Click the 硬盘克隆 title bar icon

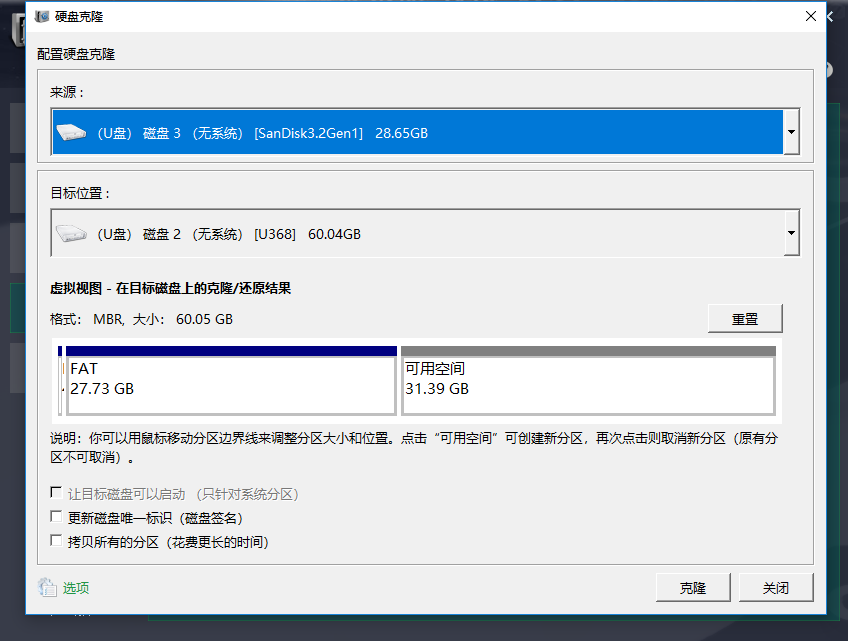tap(41, 16)
